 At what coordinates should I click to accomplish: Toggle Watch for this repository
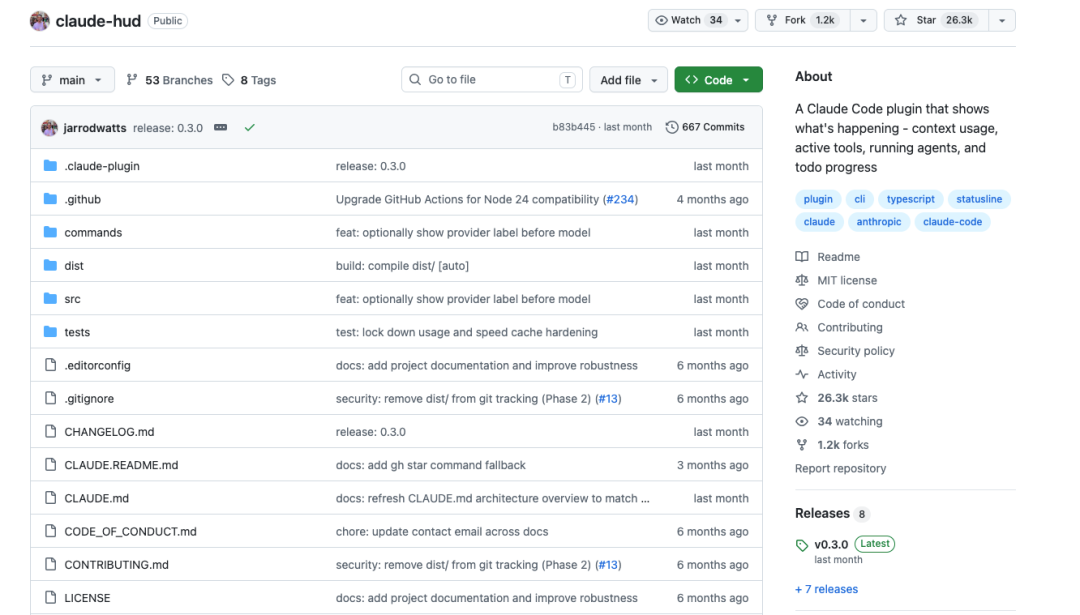pyautogui.click(x=689, y=20)
